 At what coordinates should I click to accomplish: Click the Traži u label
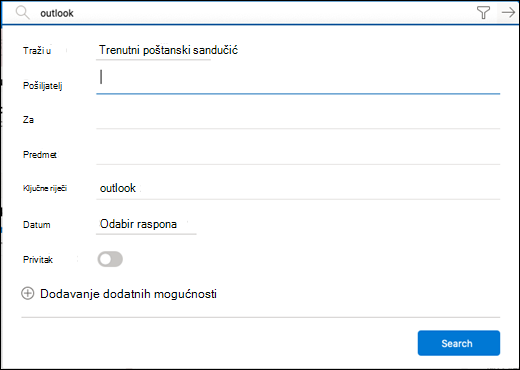click(37, 51)
